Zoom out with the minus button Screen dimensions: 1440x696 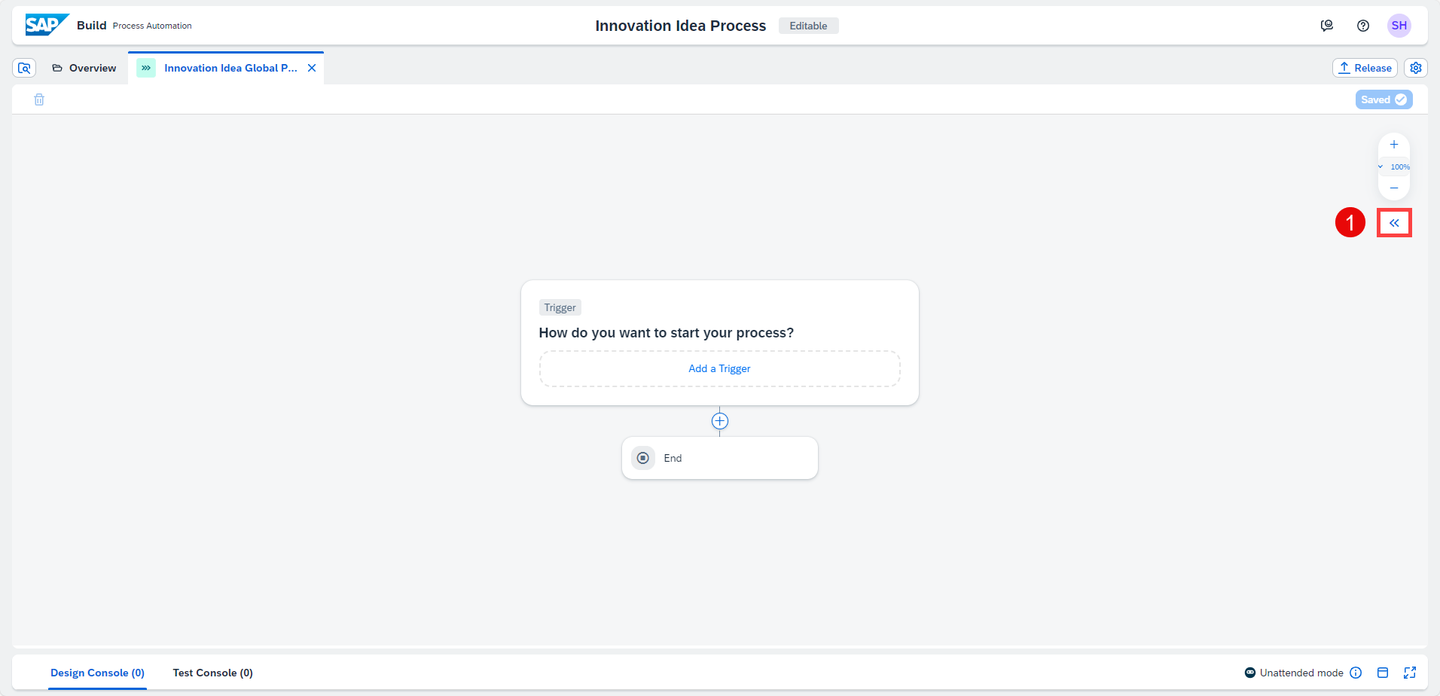coord(1394,188)
